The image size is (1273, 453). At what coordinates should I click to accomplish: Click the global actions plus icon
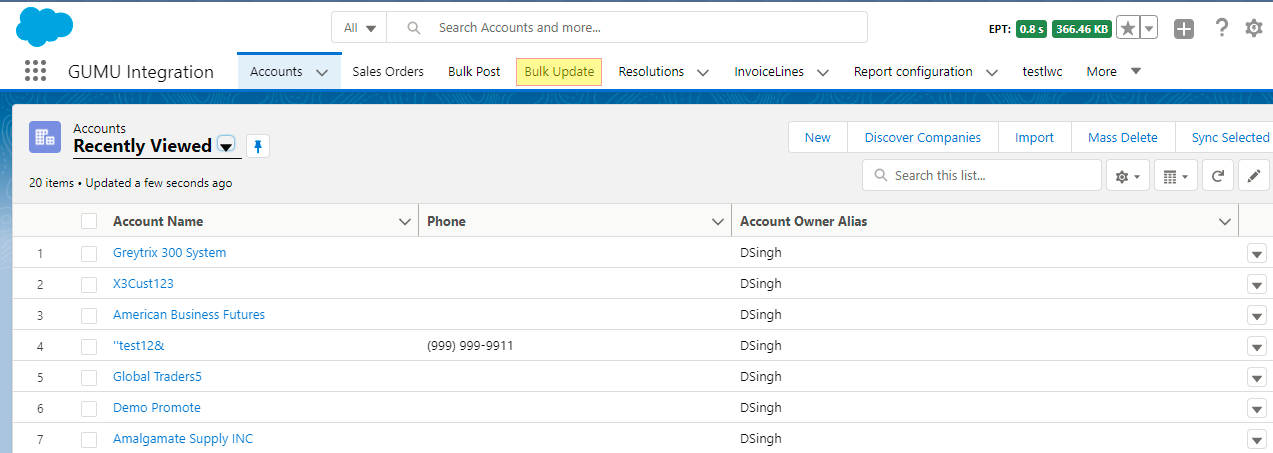coord(1184,29)
